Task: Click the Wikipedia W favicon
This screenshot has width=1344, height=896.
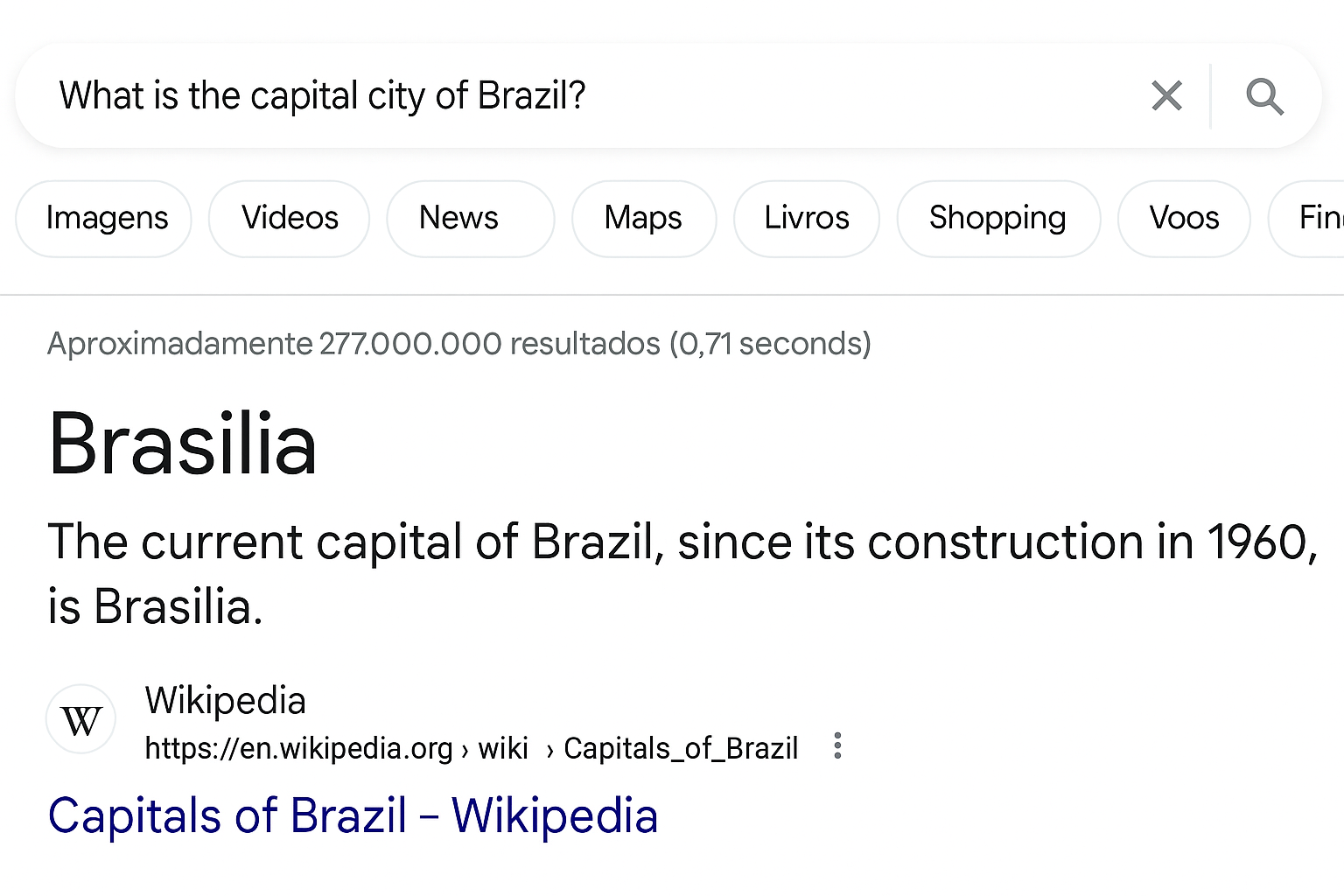Action: click(81, 720)
